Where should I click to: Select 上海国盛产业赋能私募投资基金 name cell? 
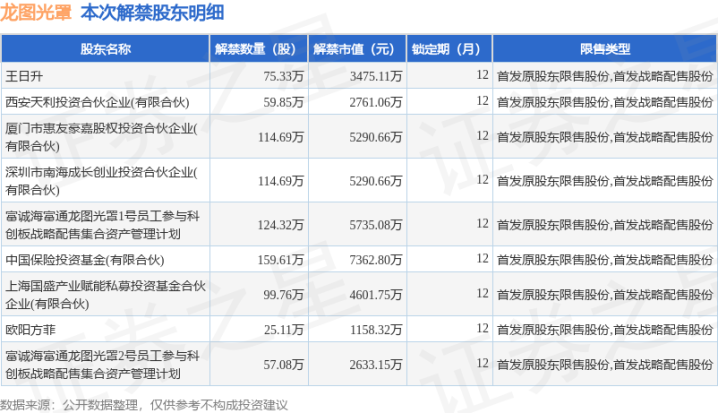click(x=105, y=294)
